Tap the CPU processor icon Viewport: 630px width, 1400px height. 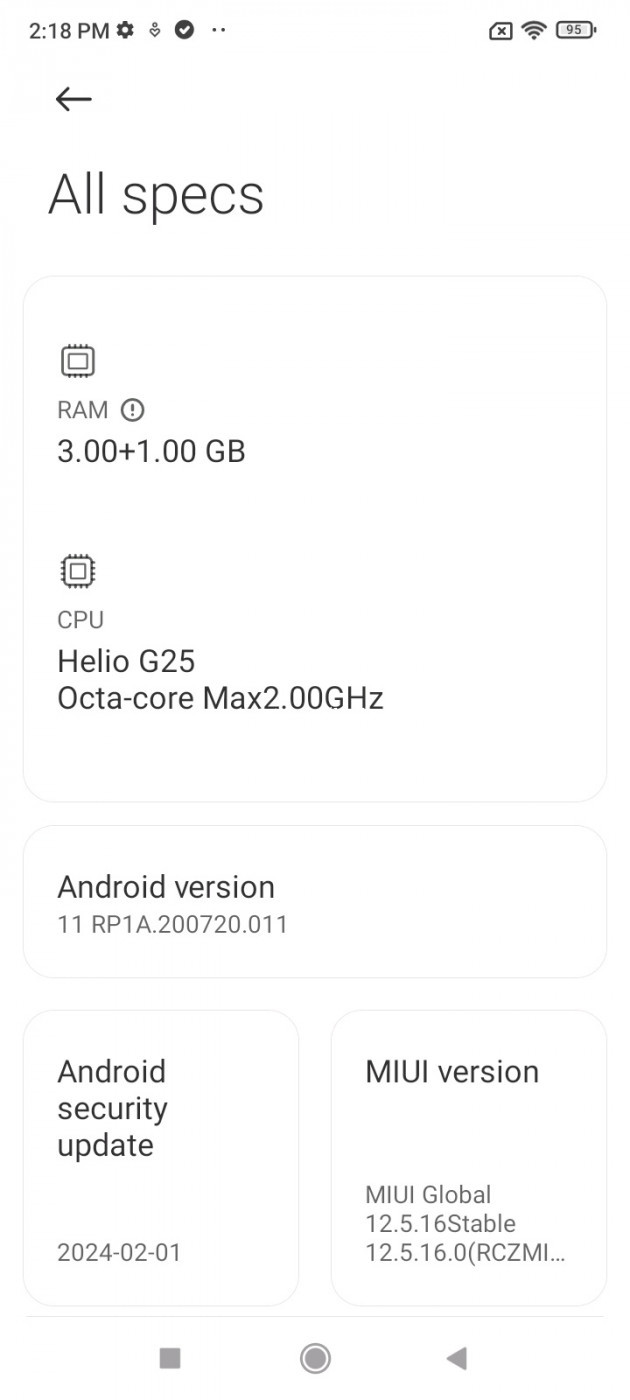coord(77,571)
